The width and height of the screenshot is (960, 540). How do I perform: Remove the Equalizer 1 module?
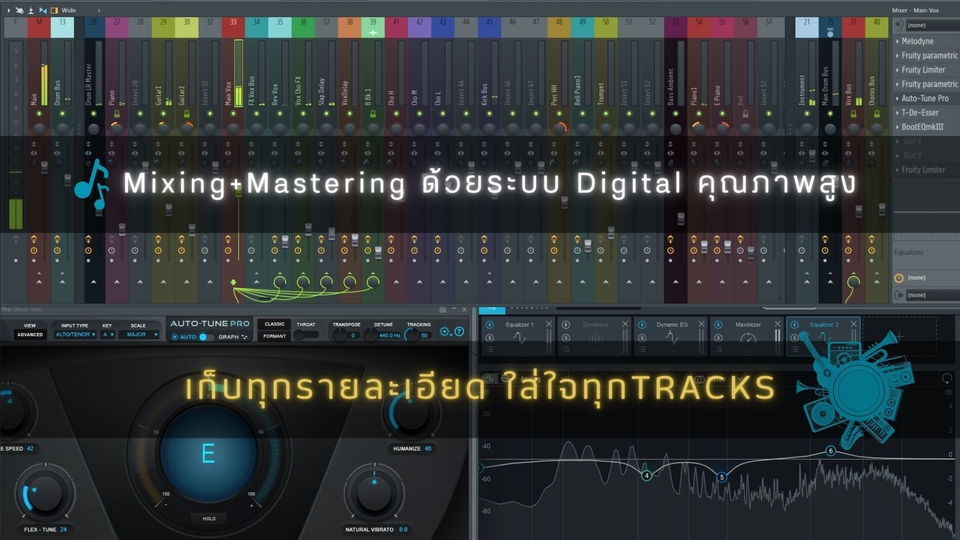tap(549, 324)
